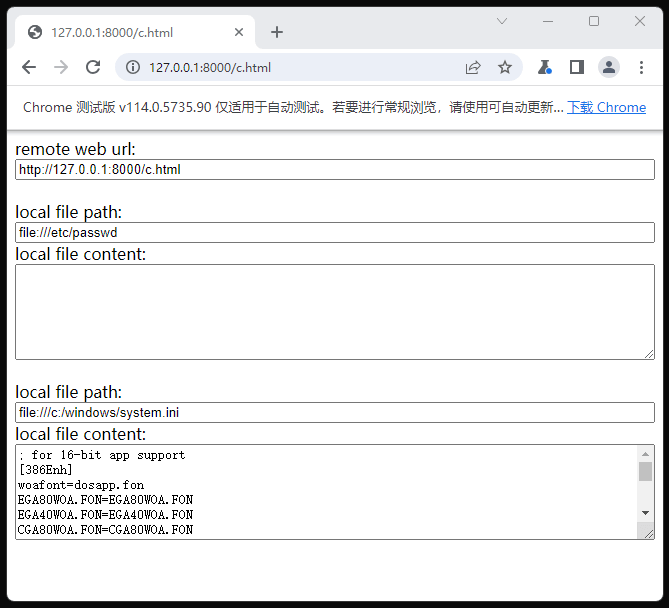Share this page via share icon
This screenshot has width=669, height=608.
(x=473, y=67)
